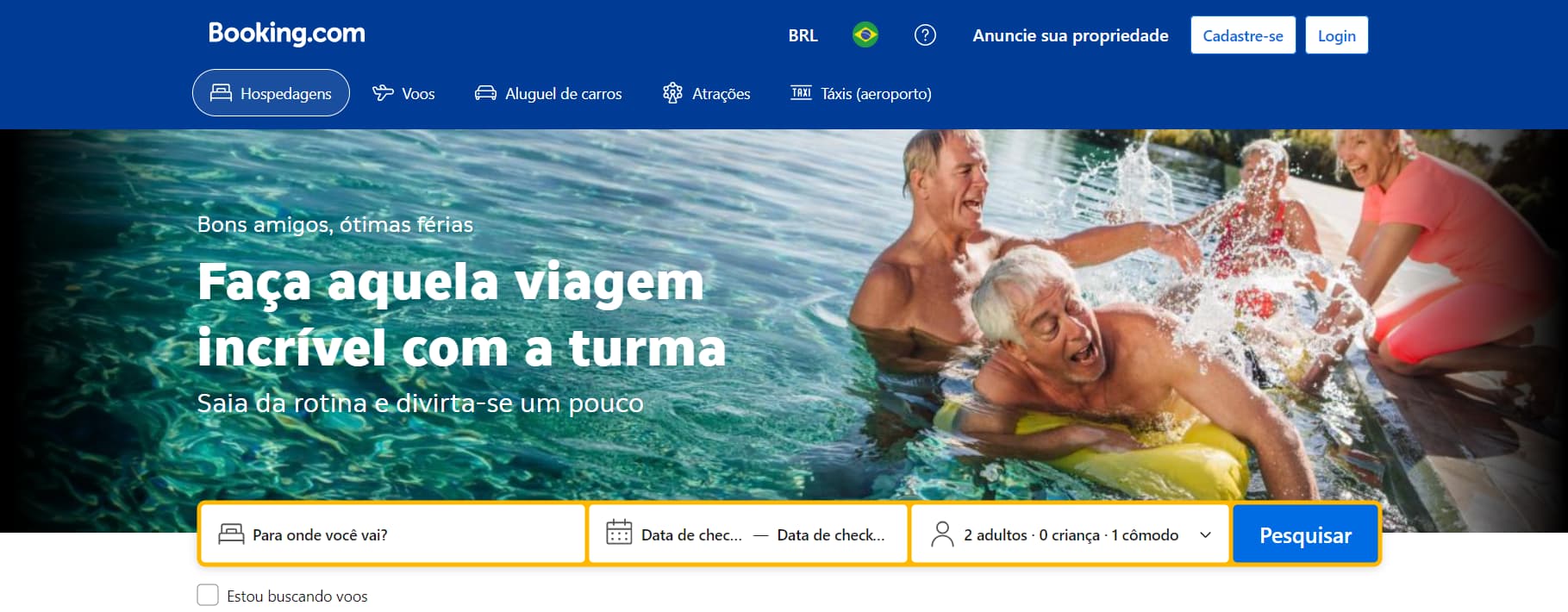Open the help question mark icon
Viewport: 1568px width, 612px height.
click(925, 35)
